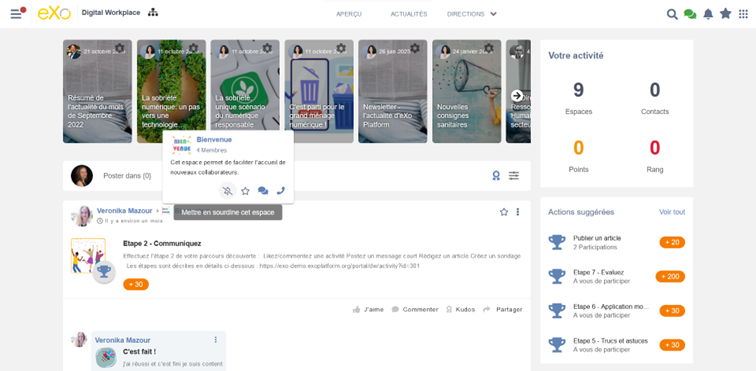Open chat with the Bienvenue space
The height and width of the screenshot is (371, 756).
click(x=263, y=191)
